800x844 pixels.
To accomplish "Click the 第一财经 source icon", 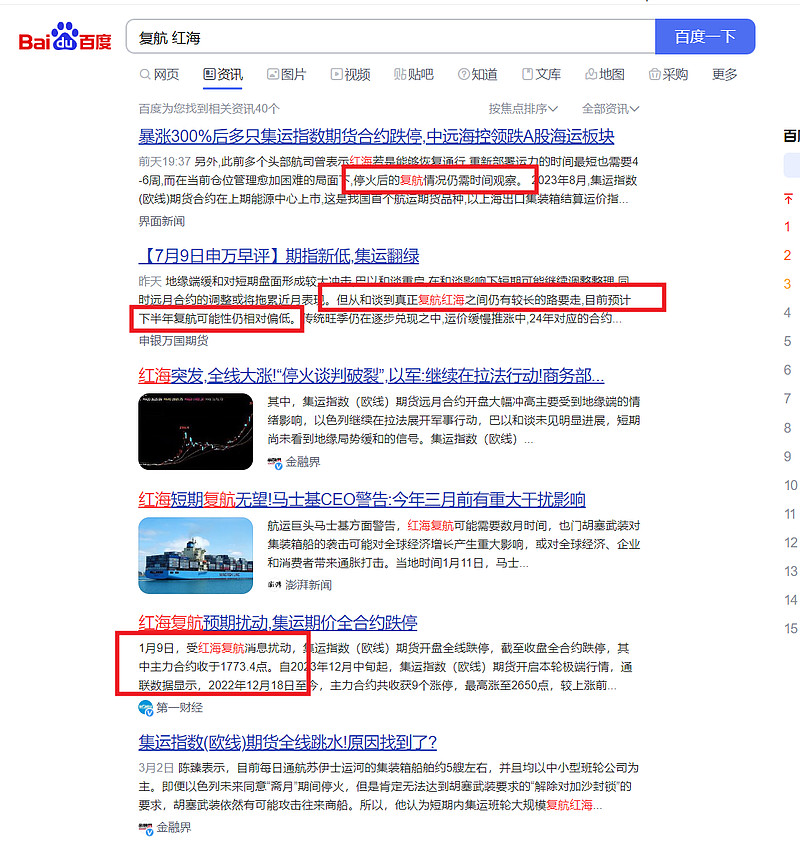I will point(145,708).
